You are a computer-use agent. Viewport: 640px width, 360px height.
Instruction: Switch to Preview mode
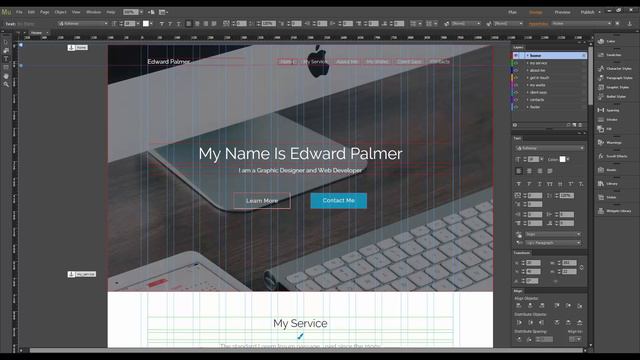coord(562,12)
